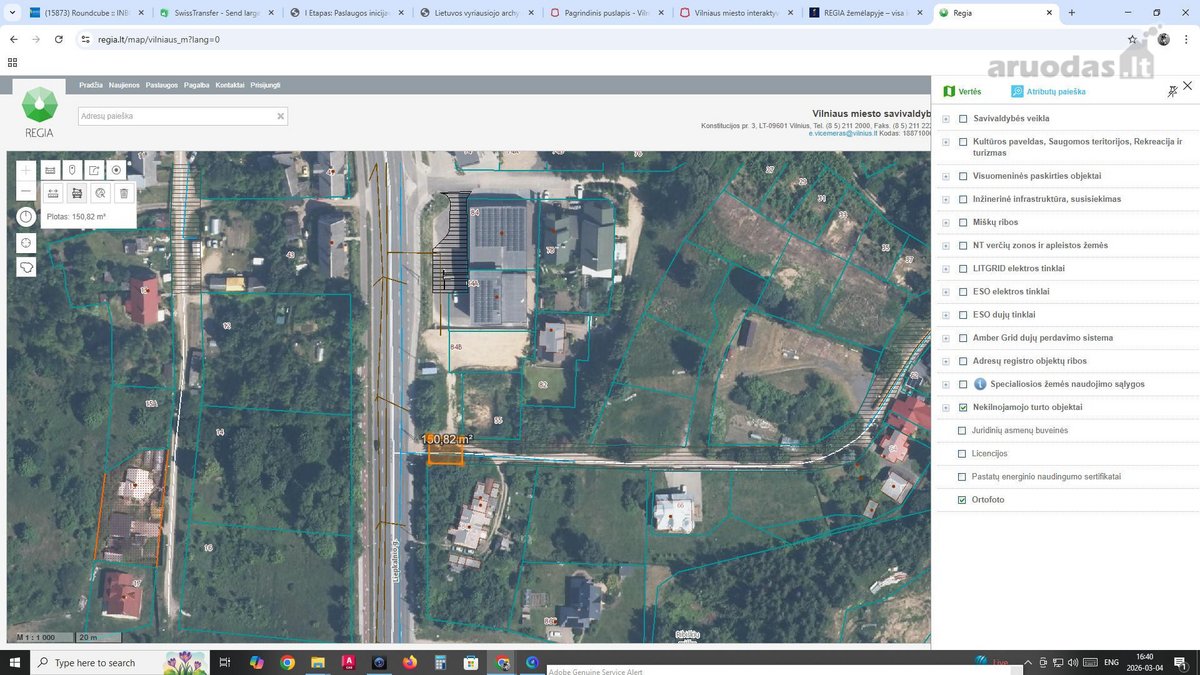Delete measurements with trash icon
The height and width of the screenshot is (675, 1200).
[x=124, y=193]
